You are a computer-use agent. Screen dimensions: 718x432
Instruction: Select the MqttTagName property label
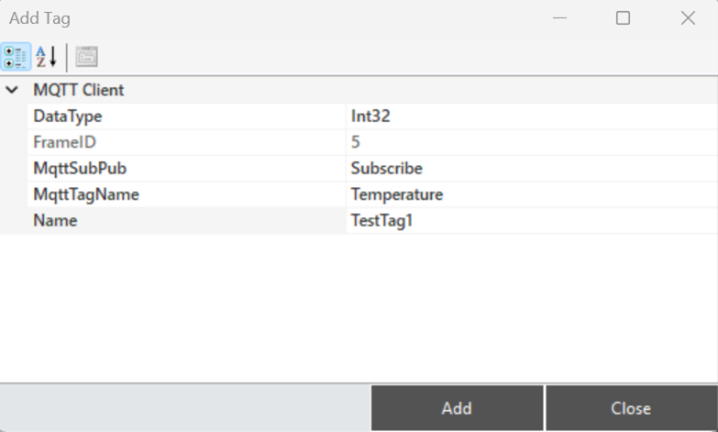(86, 195)
